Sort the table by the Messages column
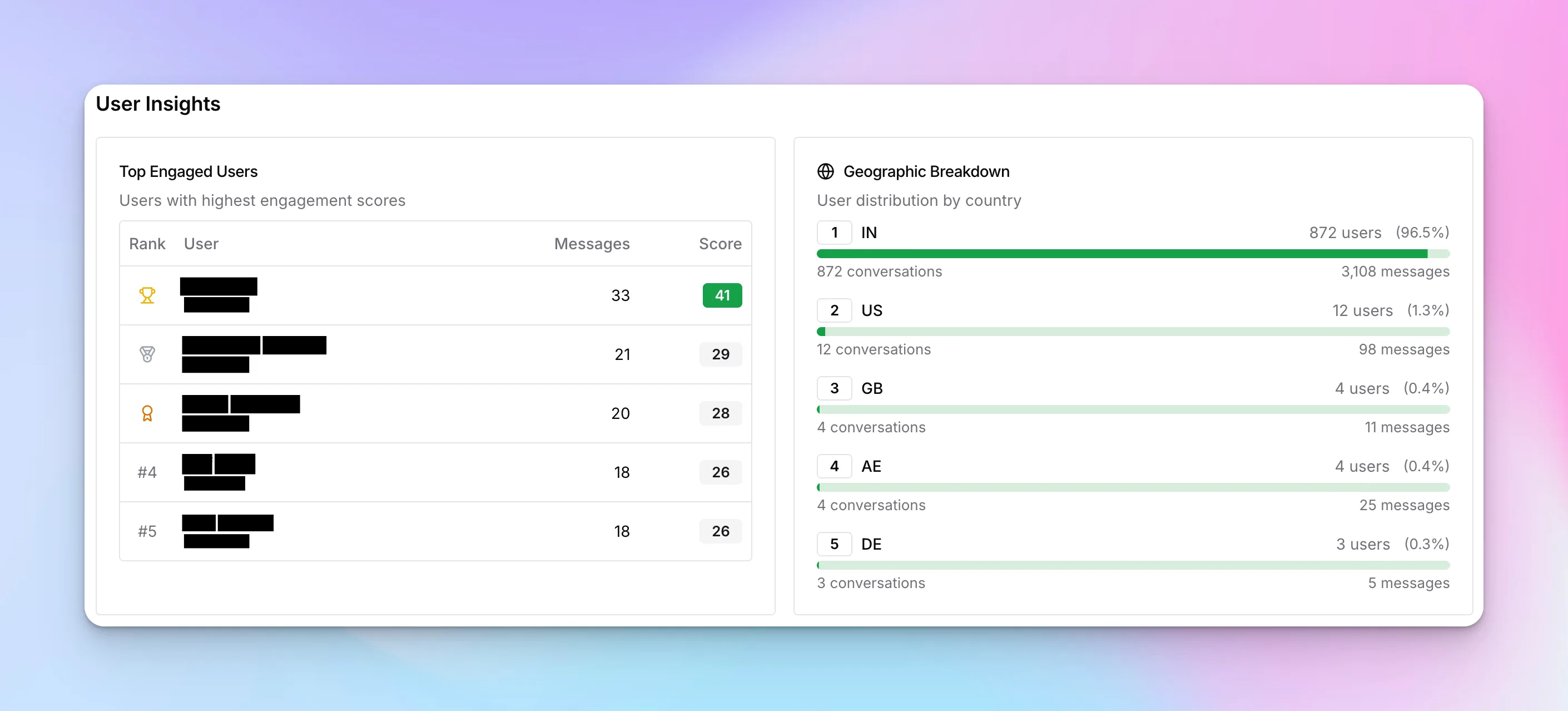Viewport: 1568px width, 711px height. click(592, 244)
